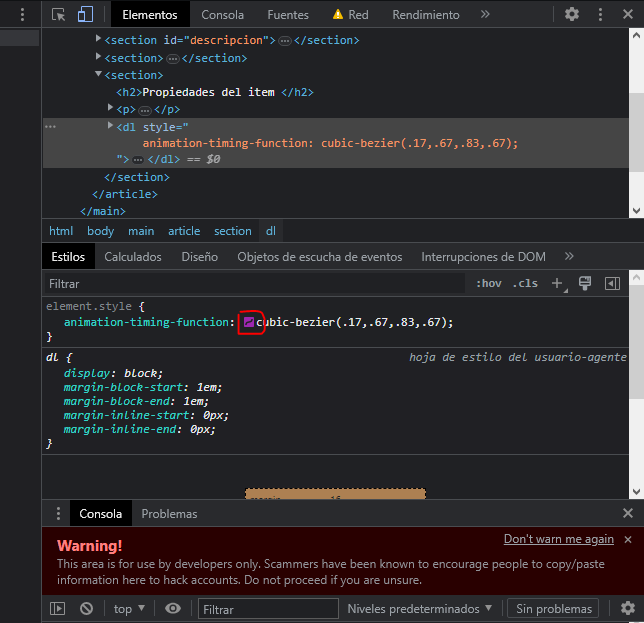Click the new style rule plus icon

(x=558, y=284)
